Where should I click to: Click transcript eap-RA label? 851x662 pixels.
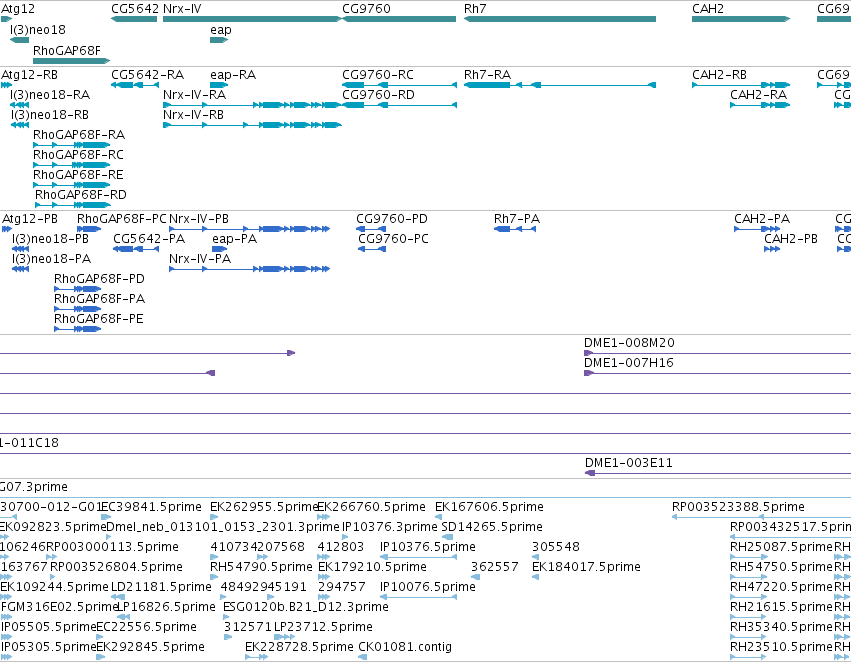click(233, 75)
